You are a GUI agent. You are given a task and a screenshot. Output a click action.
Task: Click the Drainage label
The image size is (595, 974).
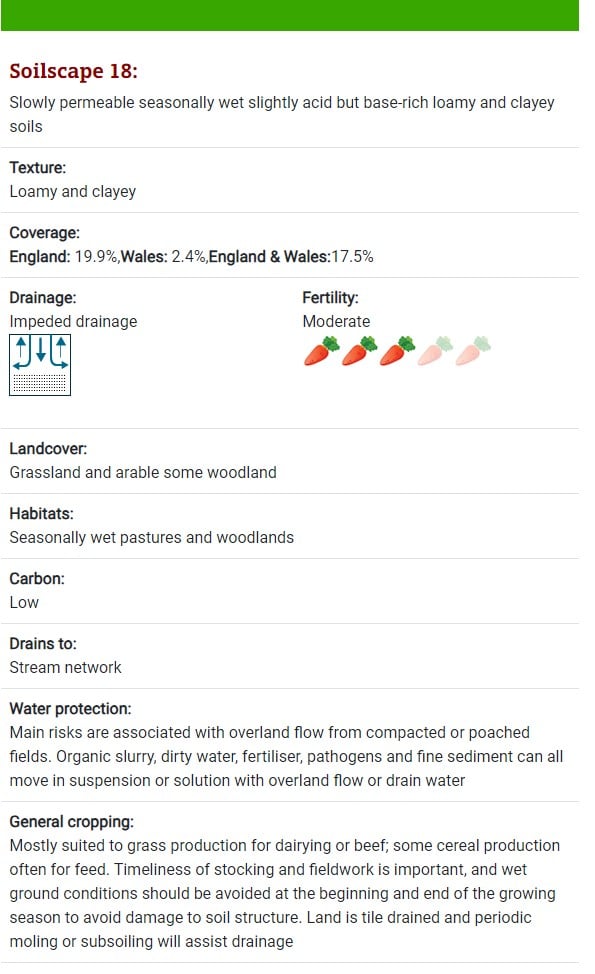(43, 298)
